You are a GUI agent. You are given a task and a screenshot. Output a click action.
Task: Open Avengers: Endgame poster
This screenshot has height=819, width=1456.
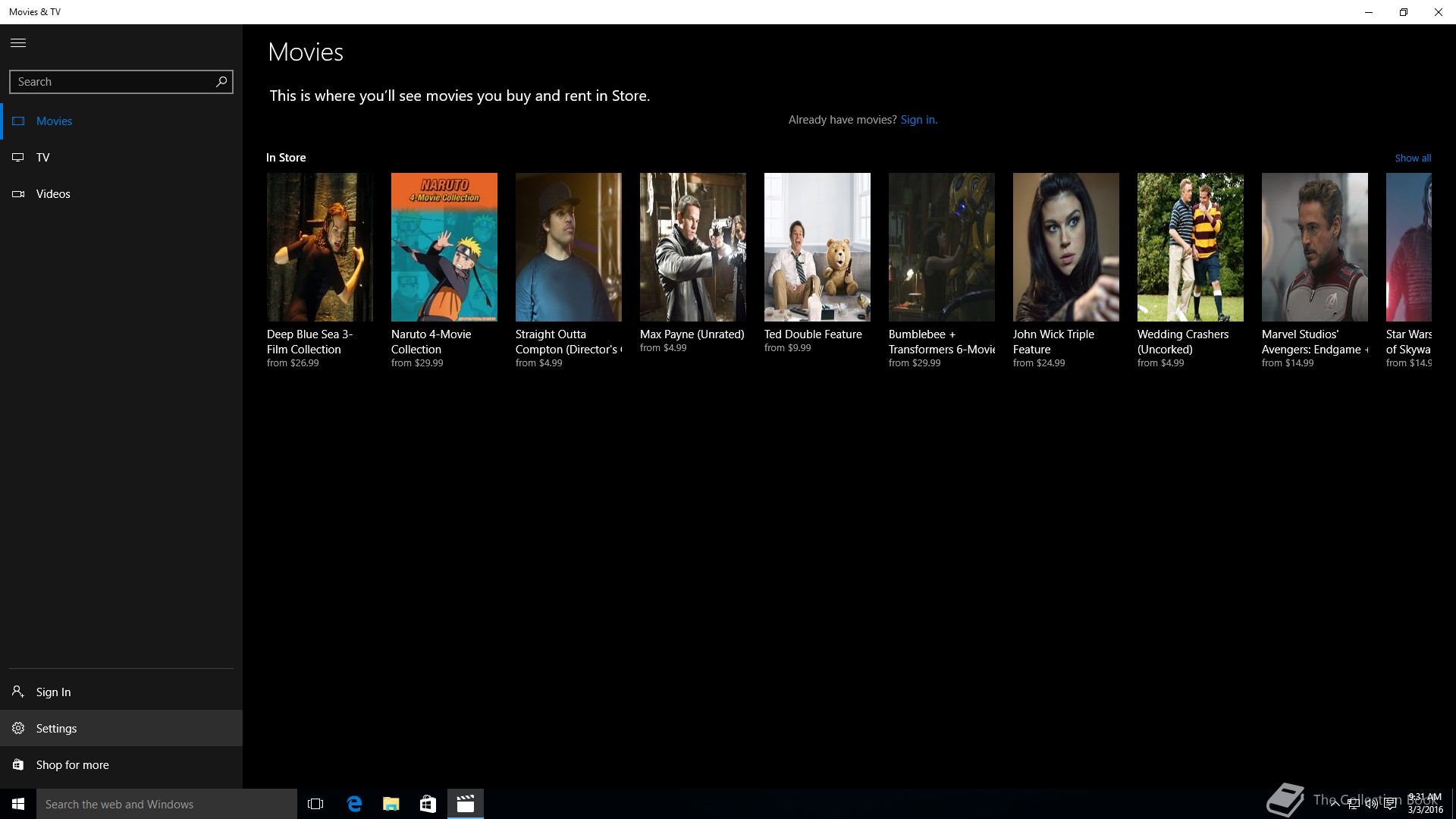1315,247
